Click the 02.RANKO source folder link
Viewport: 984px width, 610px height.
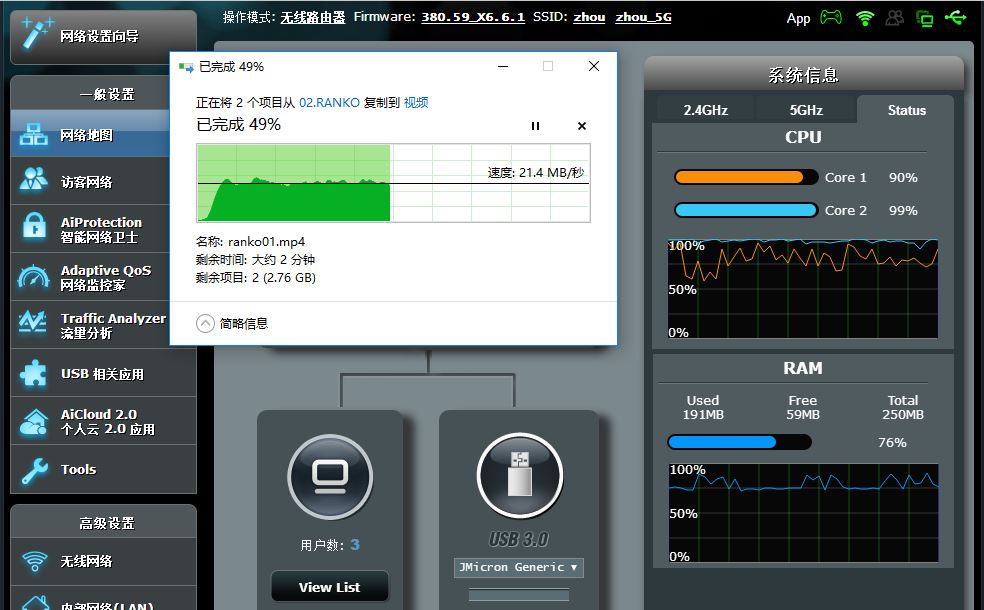[x=329, y=102]
